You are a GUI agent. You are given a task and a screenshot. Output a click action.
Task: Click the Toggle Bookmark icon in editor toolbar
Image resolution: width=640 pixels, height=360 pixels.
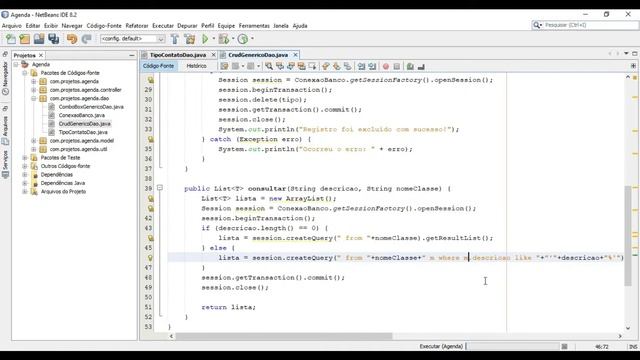[347, 66]
